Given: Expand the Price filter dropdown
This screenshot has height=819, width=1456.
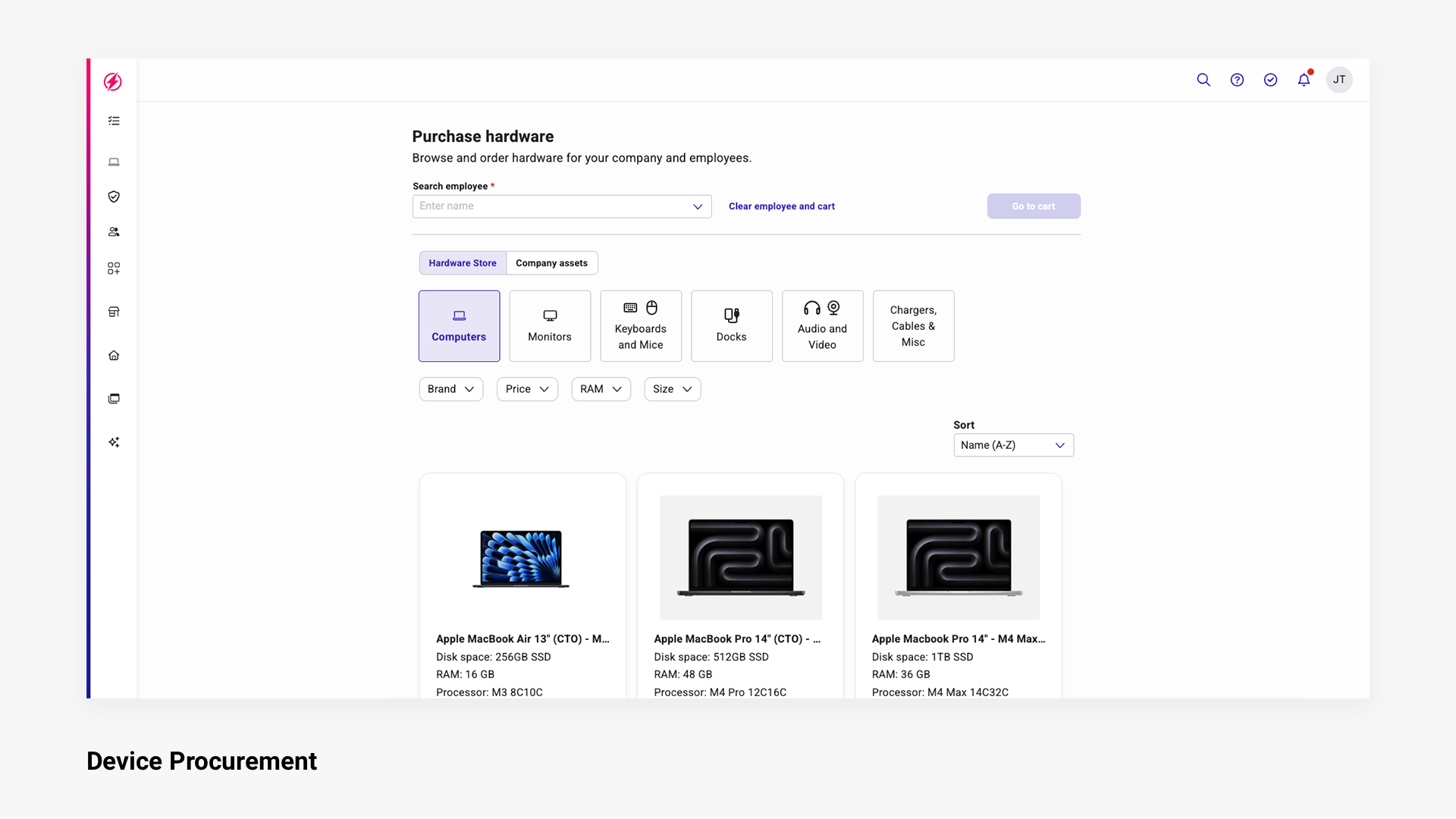Looking at the screenshot, I should click(x=527, y=389).
